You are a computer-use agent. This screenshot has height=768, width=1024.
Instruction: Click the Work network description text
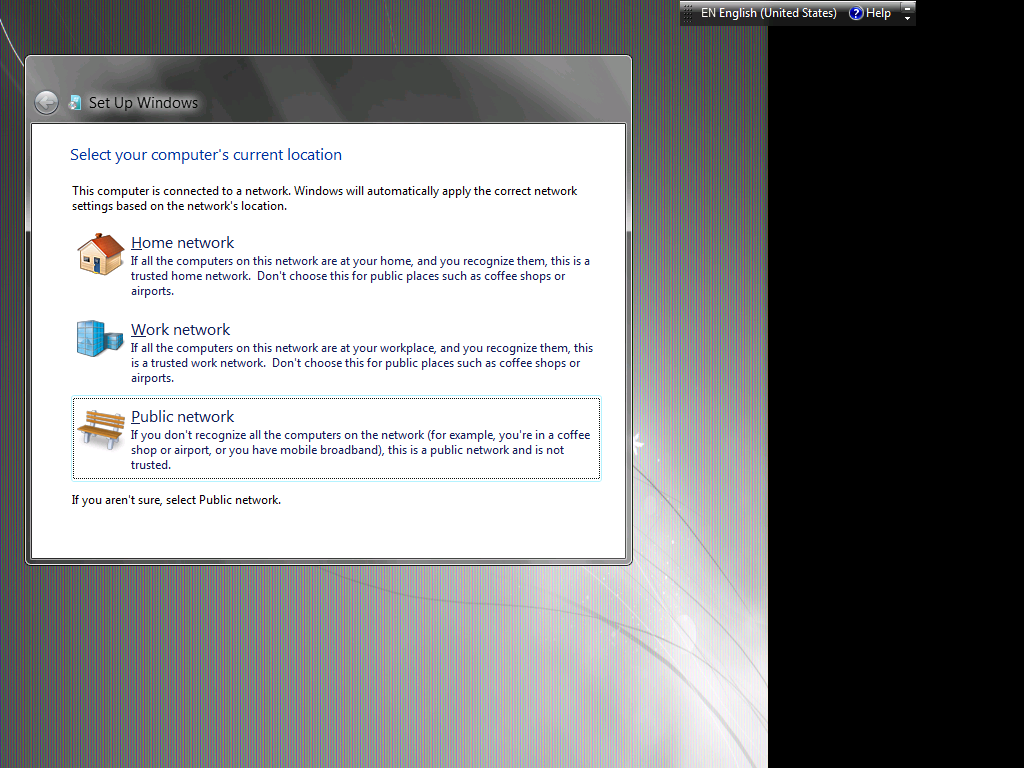(362, 362)
